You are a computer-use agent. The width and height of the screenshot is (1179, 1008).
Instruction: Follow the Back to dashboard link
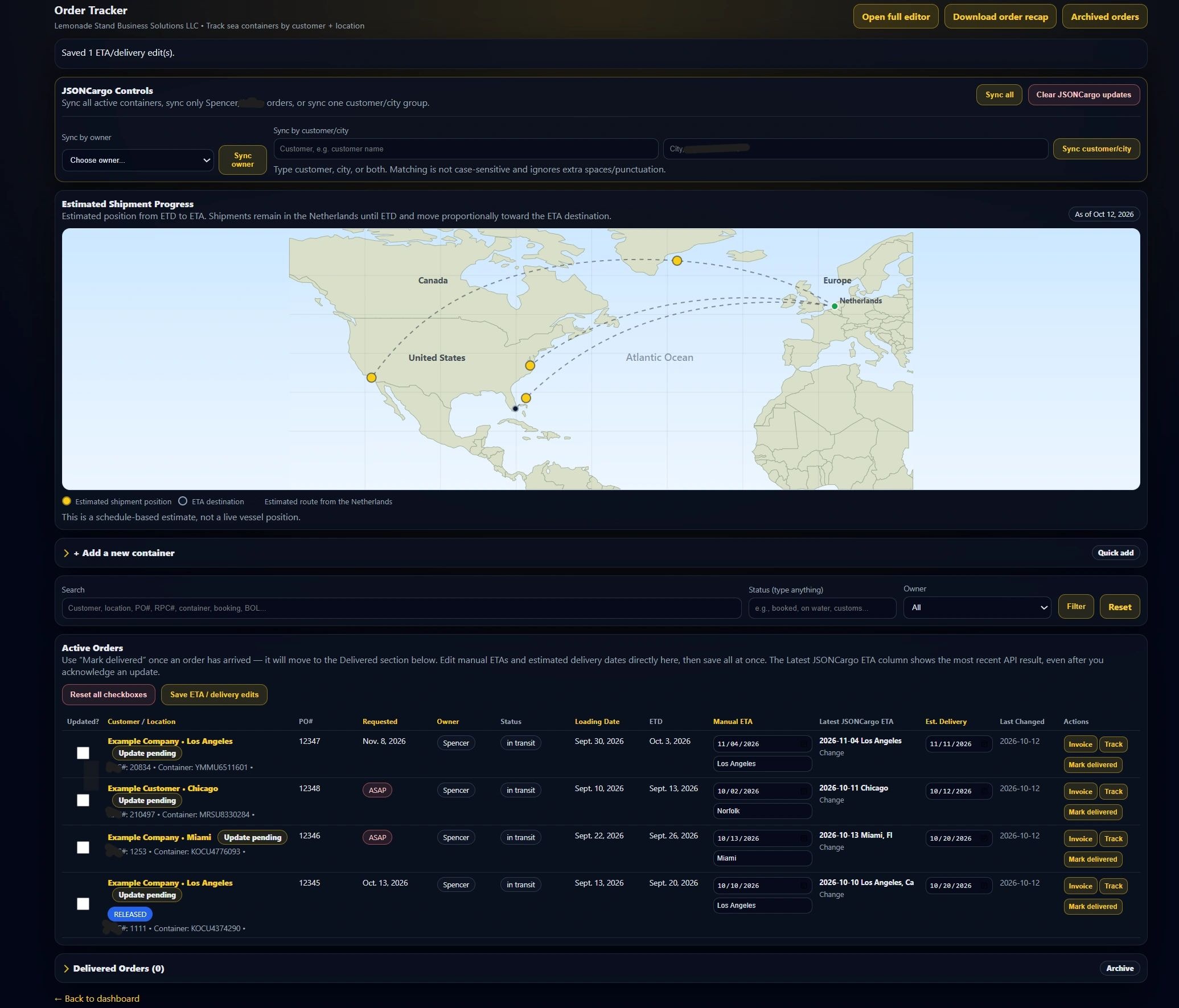pos(97,998)
